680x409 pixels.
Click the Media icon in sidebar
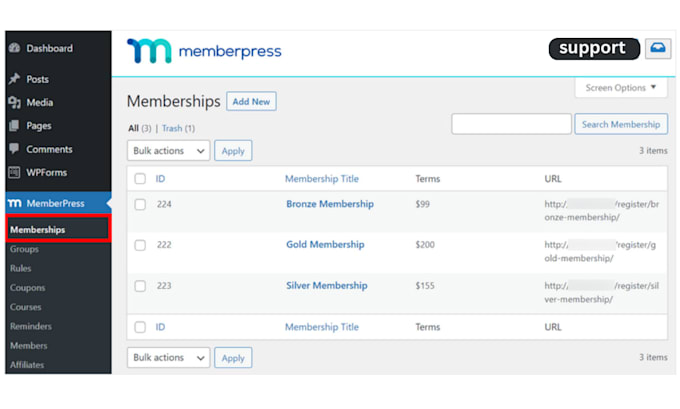14,102
